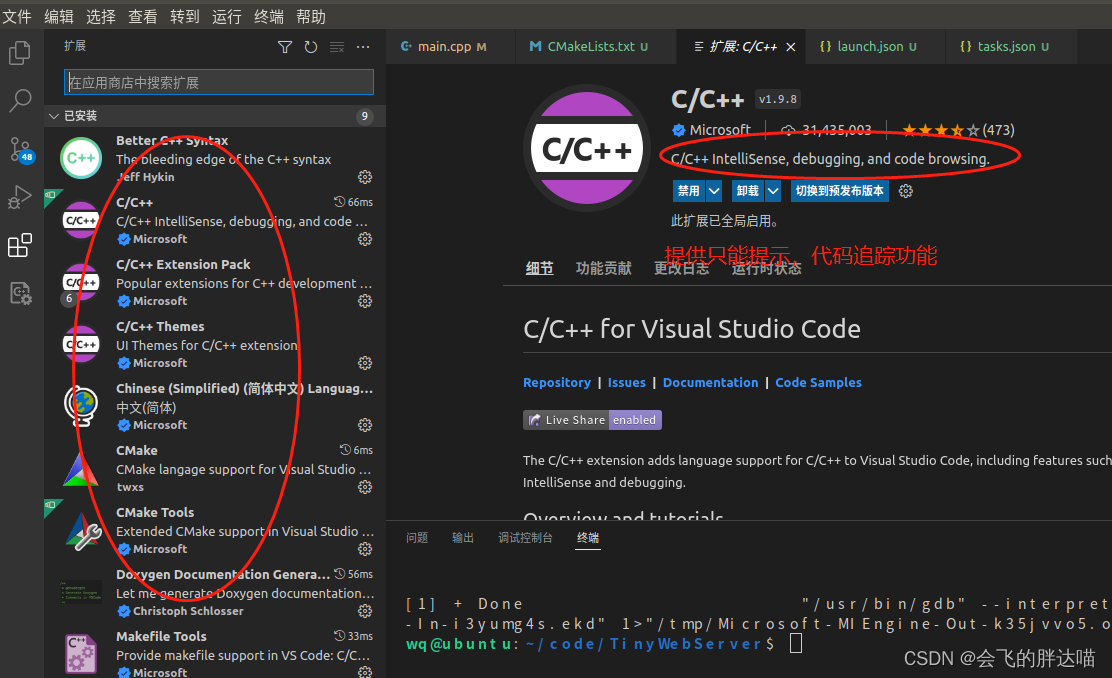Open the 转到 menu
The image size is (1112, 678).
click(185, 16)
